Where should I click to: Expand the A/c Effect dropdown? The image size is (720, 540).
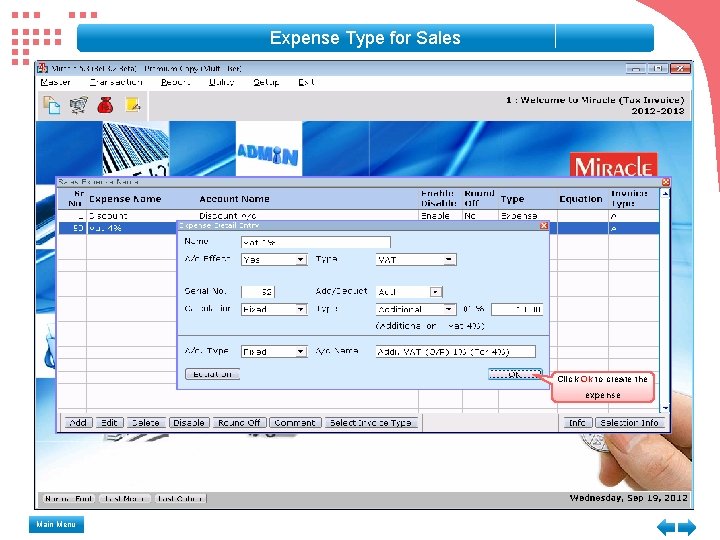coord(300,260)
